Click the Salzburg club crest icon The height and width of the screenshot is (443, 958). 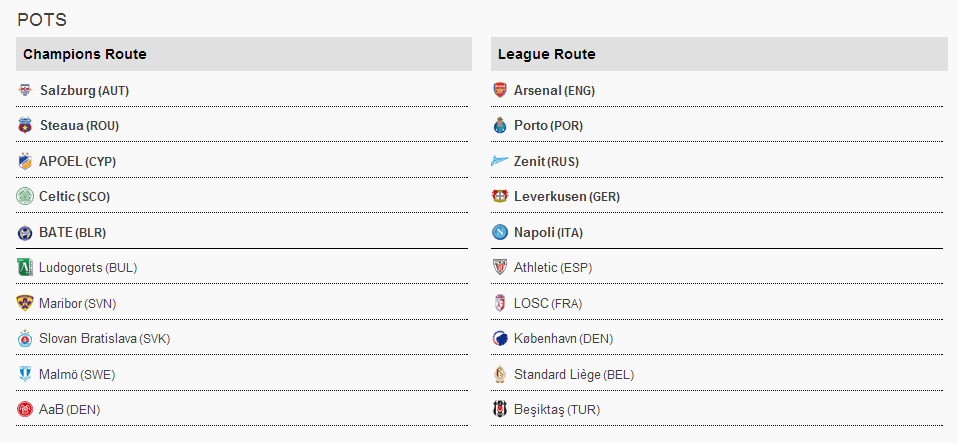[x=25, y=90]
